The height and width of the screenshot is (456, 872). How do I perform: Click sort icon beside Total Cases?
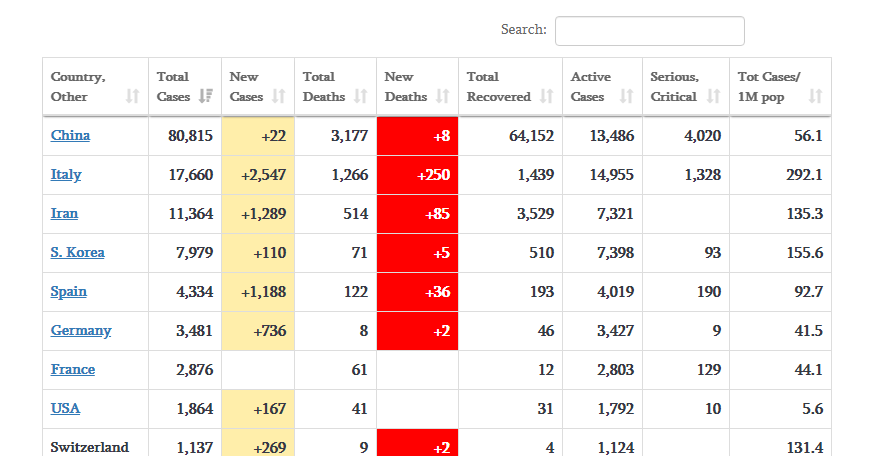click(x=206, y=97)
